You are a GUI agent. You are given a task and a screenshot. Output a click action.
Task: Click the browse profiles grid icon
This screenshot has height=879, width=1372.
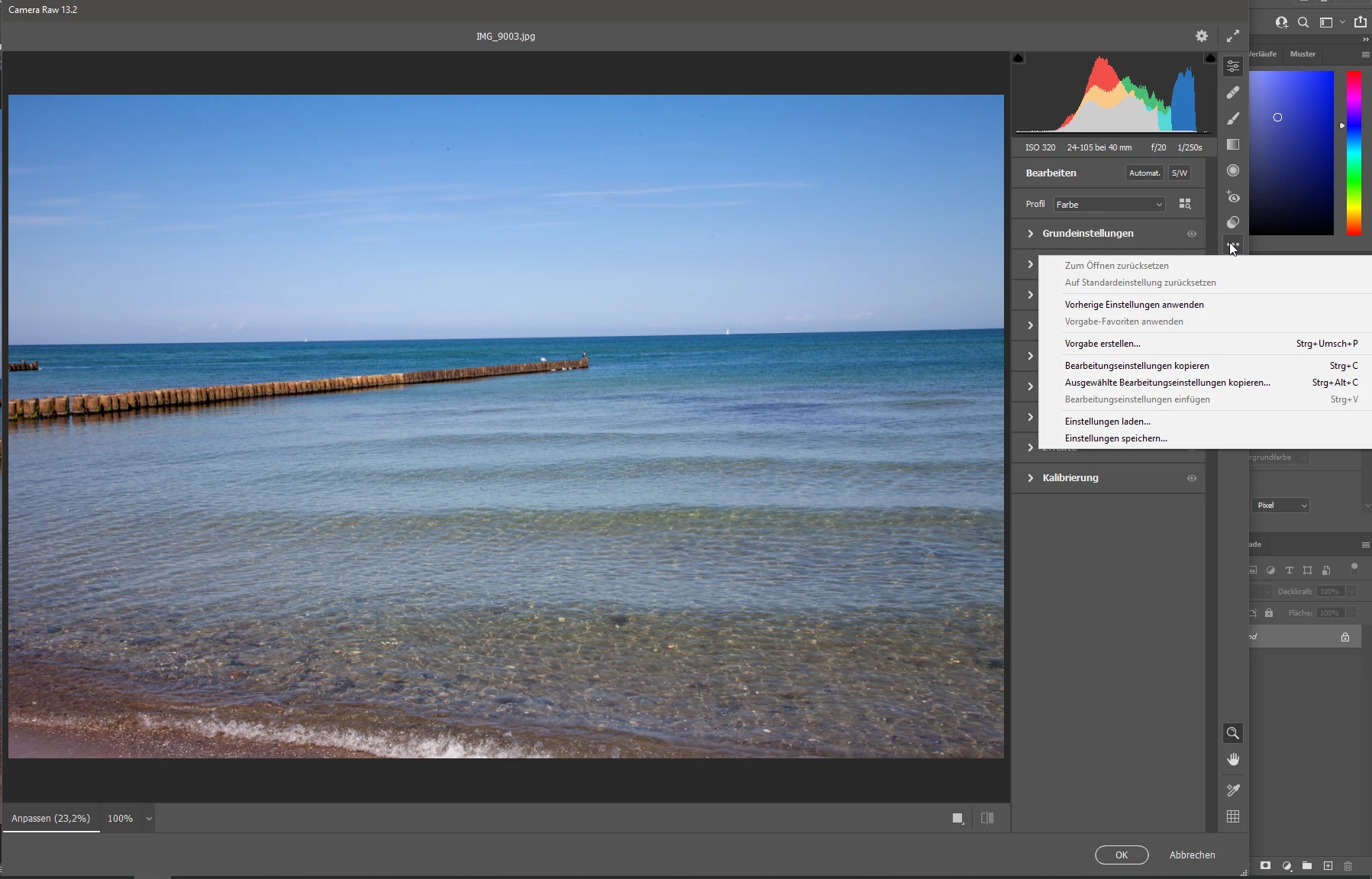pos(1185,204)
